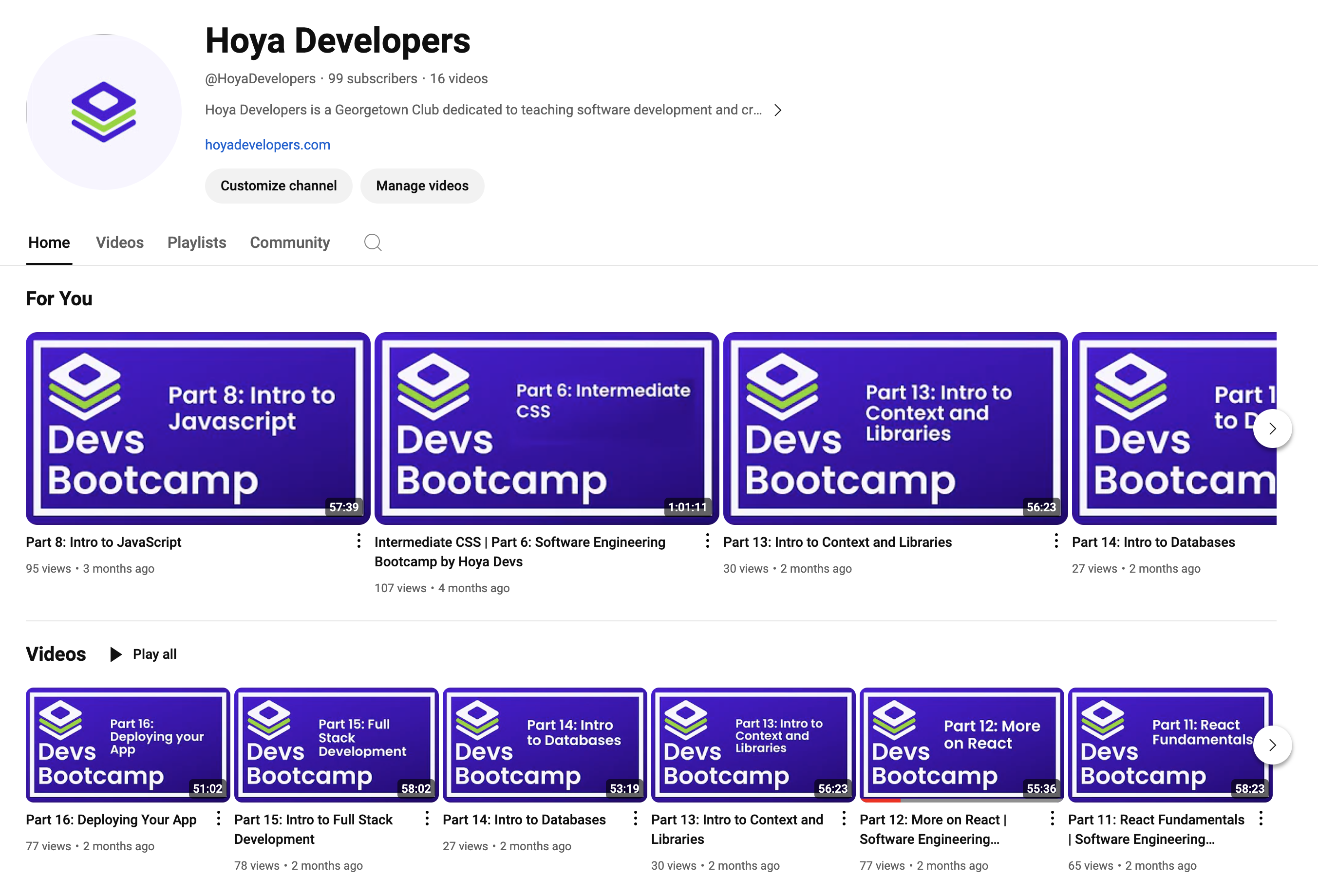Click the 78 views • 2 months ago text
The image size is (1318, 896).
299,866
